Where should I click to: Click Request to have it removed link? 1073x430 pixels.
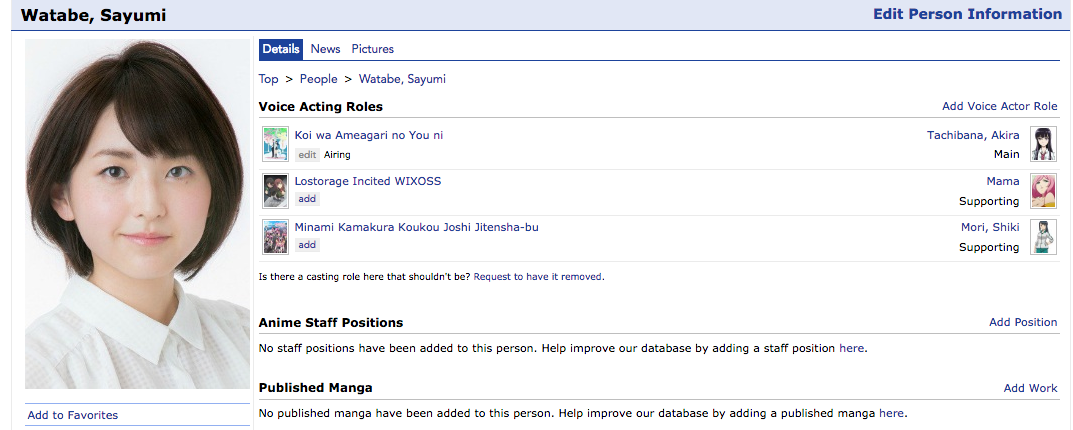(x=538, y=276)
